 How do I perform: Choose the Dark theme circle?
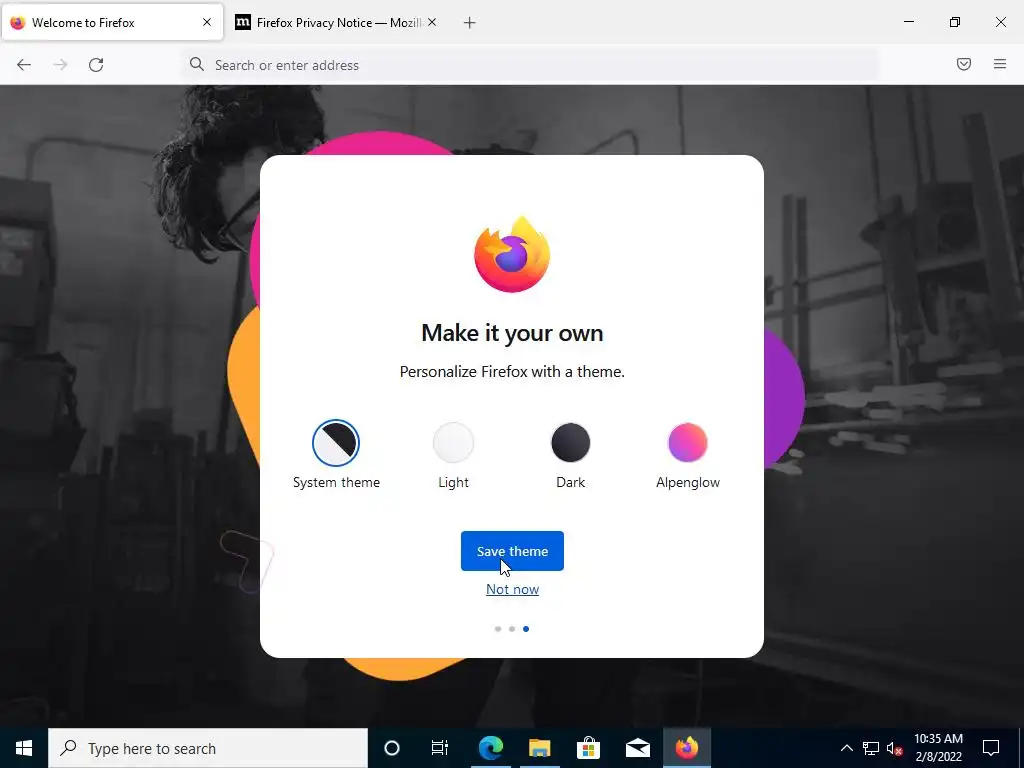click(570, 442)
